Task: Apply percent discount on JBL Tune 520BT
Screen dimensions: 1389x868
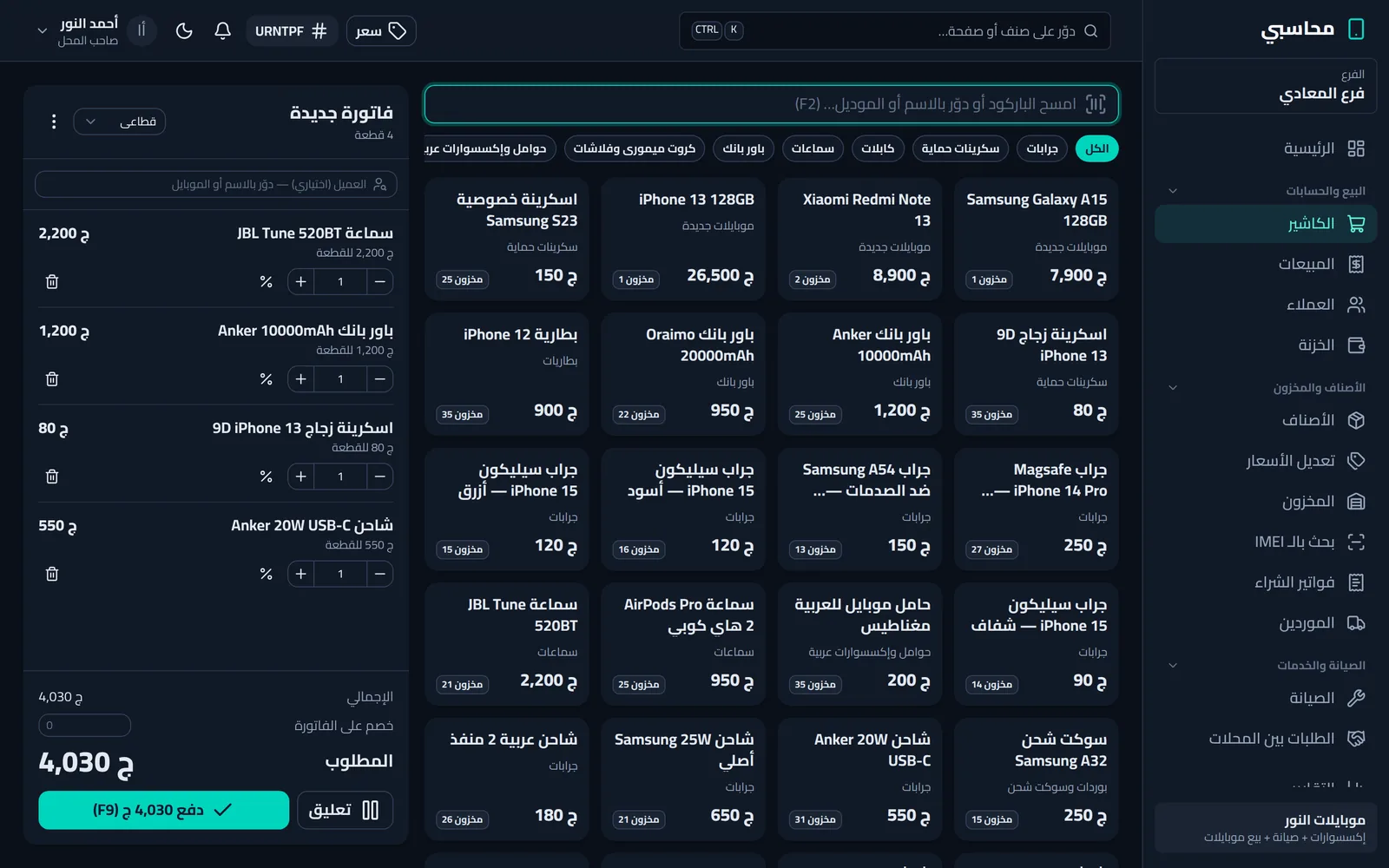Action: (267, 282)
